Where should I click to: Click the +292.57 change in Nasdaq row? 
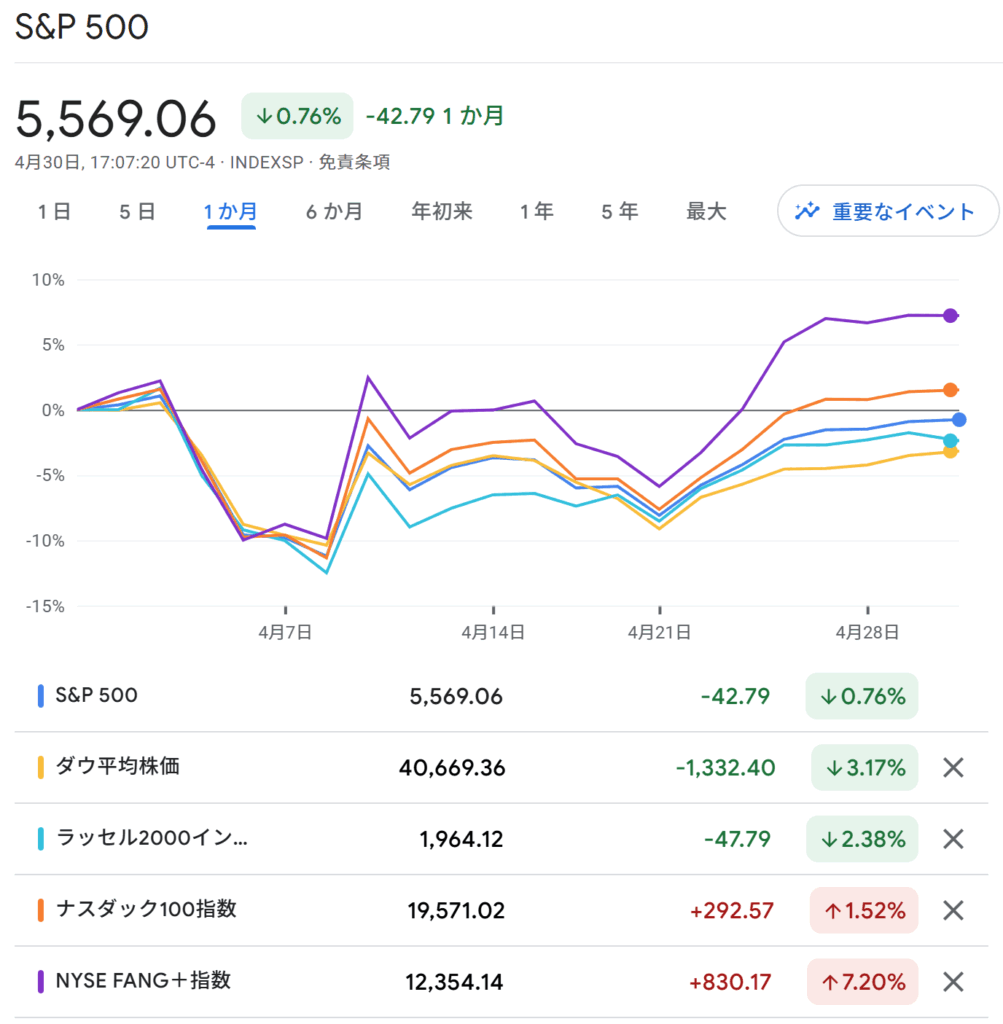[731, 910]
